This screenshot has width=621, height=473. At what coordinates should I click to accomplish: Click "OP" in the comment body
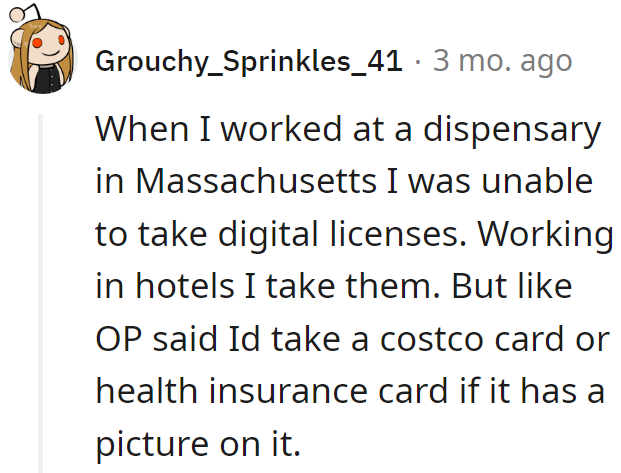tap(118, 339)
